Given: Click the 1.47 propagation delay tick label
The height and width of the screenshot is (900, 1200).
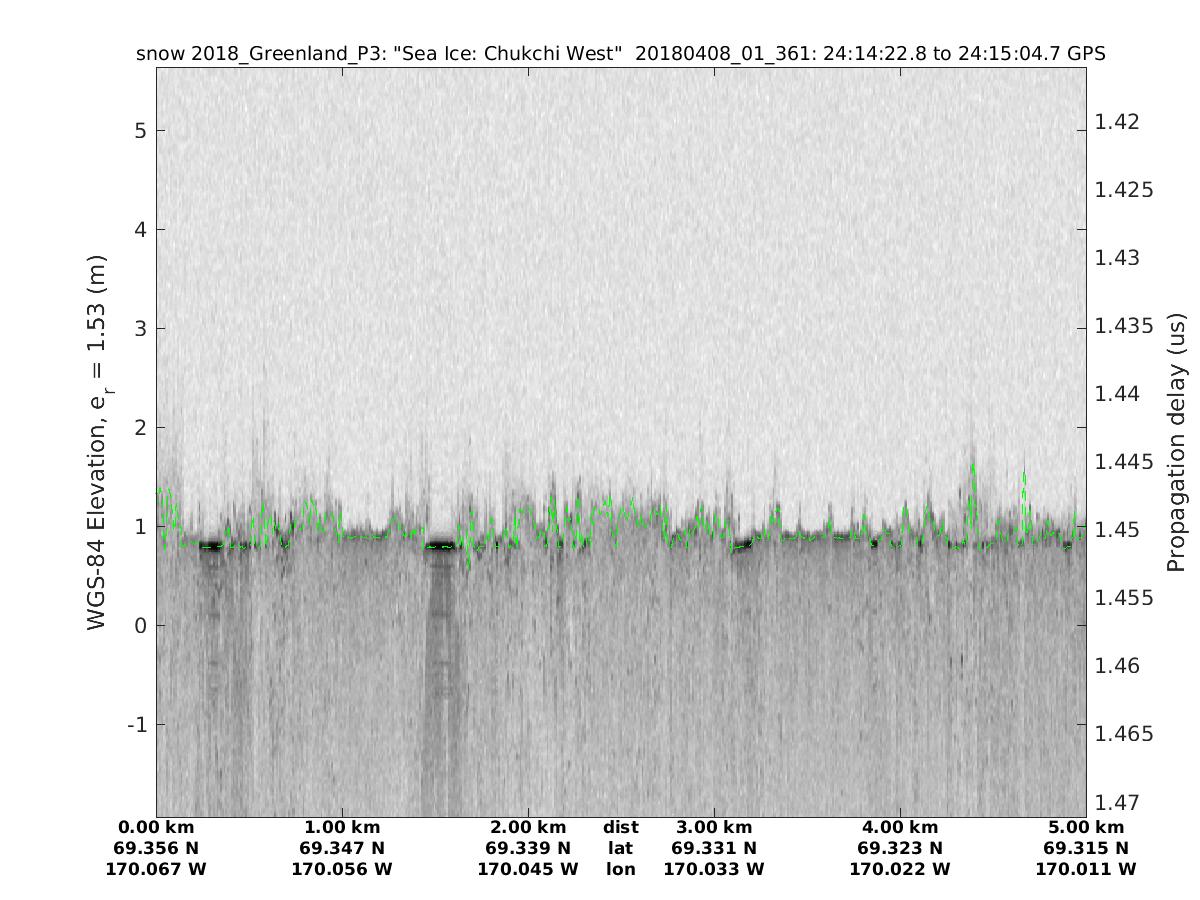Looking at the screenshot, I should pyautogui.click(x=1117, y=802).
